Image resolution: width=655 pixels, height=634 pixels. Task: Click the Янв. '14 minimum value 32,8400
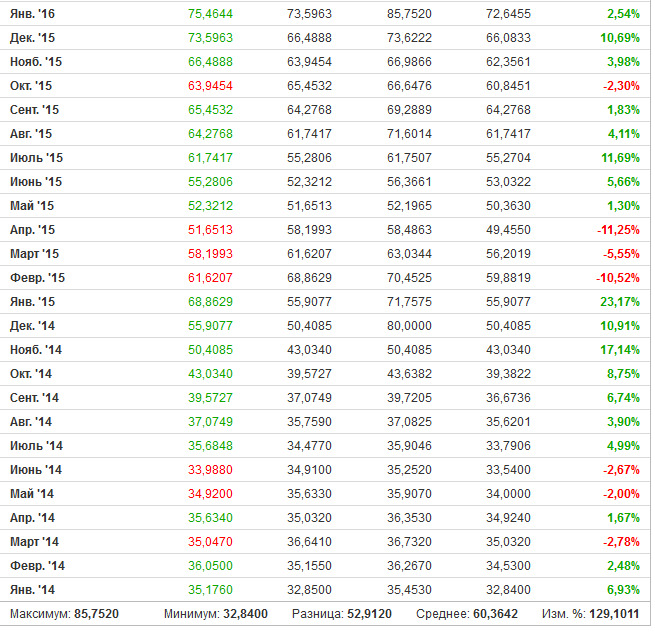coord(508,590)
